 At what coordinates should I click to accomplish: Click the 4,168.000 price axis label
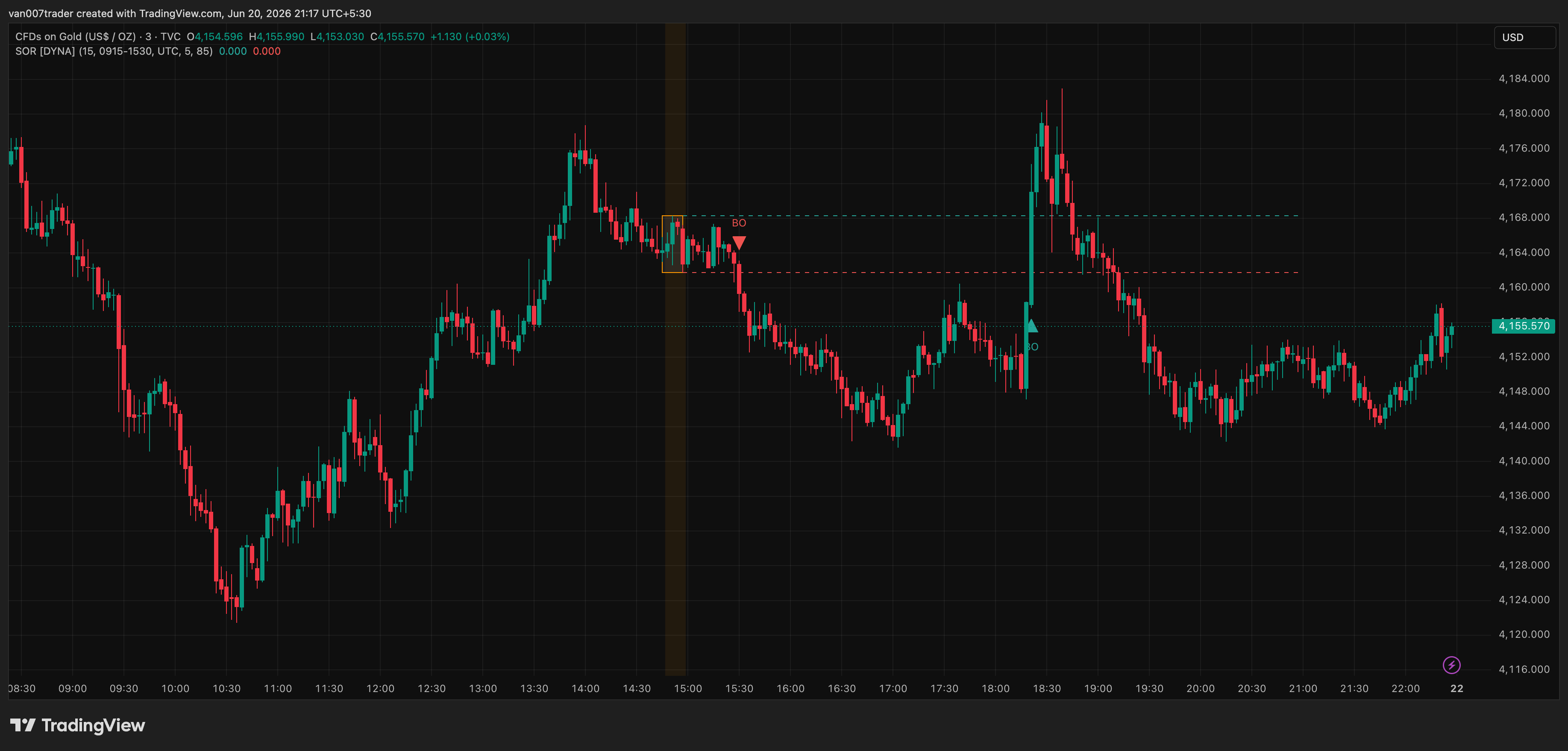coord(1524,217)
